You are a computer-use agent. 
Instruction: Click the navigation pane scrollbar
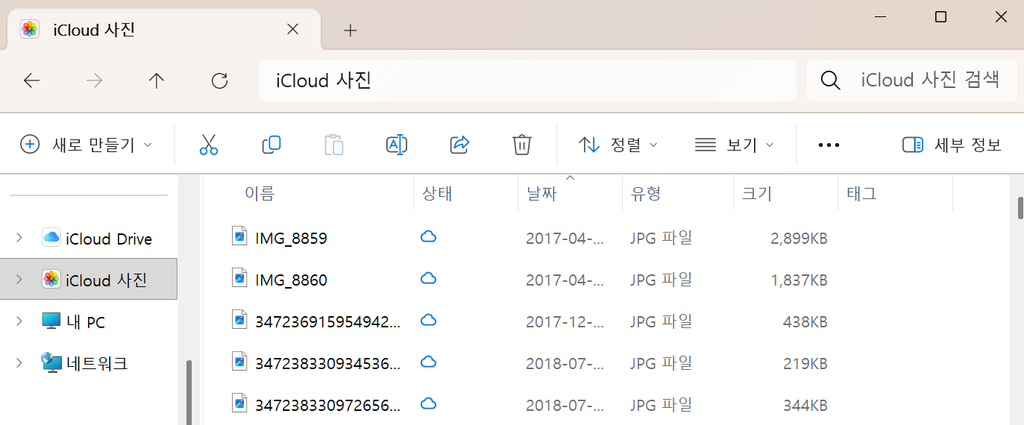pos(189,392)
